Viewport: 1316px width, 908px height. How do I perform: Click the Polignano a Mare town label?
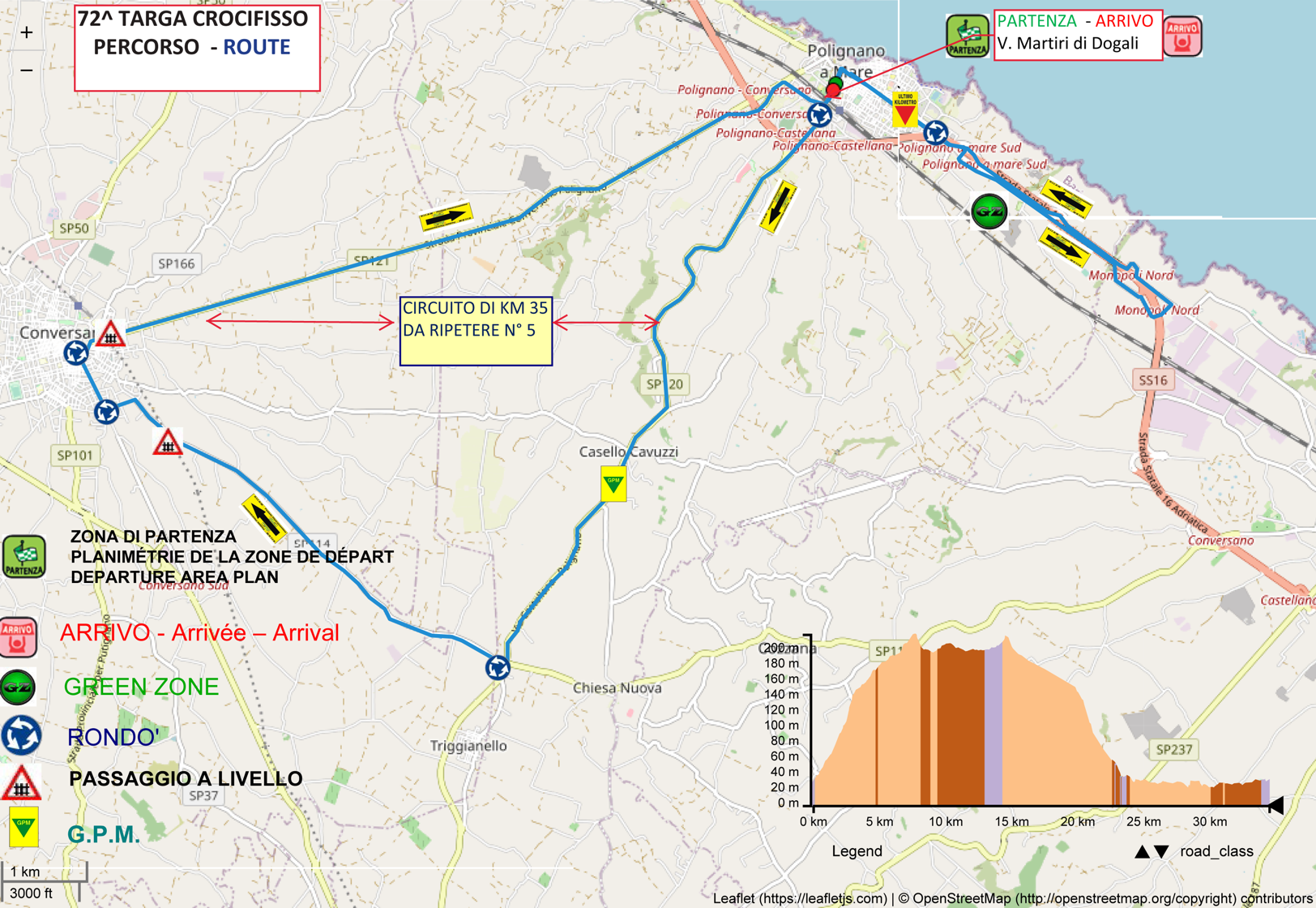846,61
